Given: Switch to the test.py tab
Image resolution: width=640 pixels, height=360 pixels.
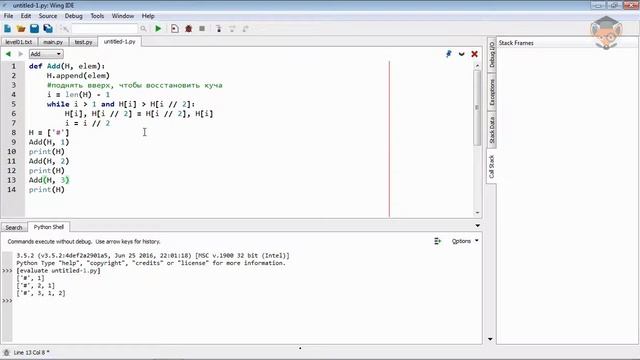Looking at the screenshot, I should click(x=83, y=42).
